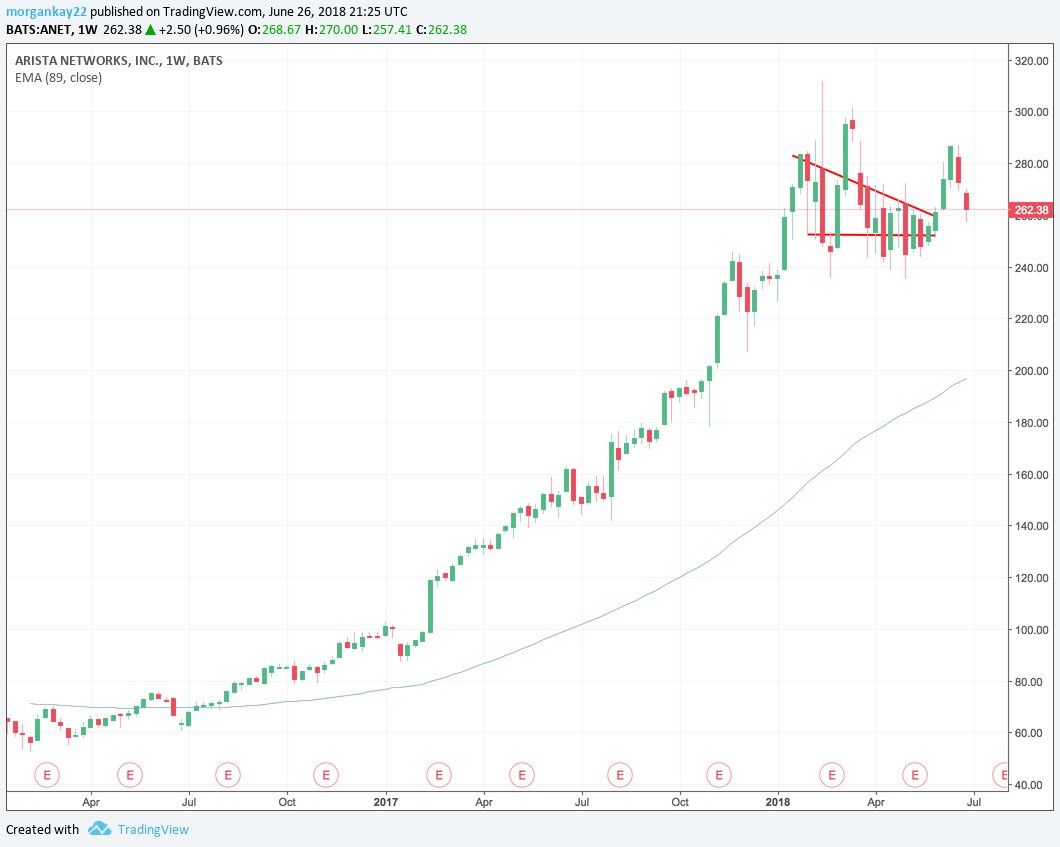Click the 180.00 price axis label

(x=1032, y=423)
